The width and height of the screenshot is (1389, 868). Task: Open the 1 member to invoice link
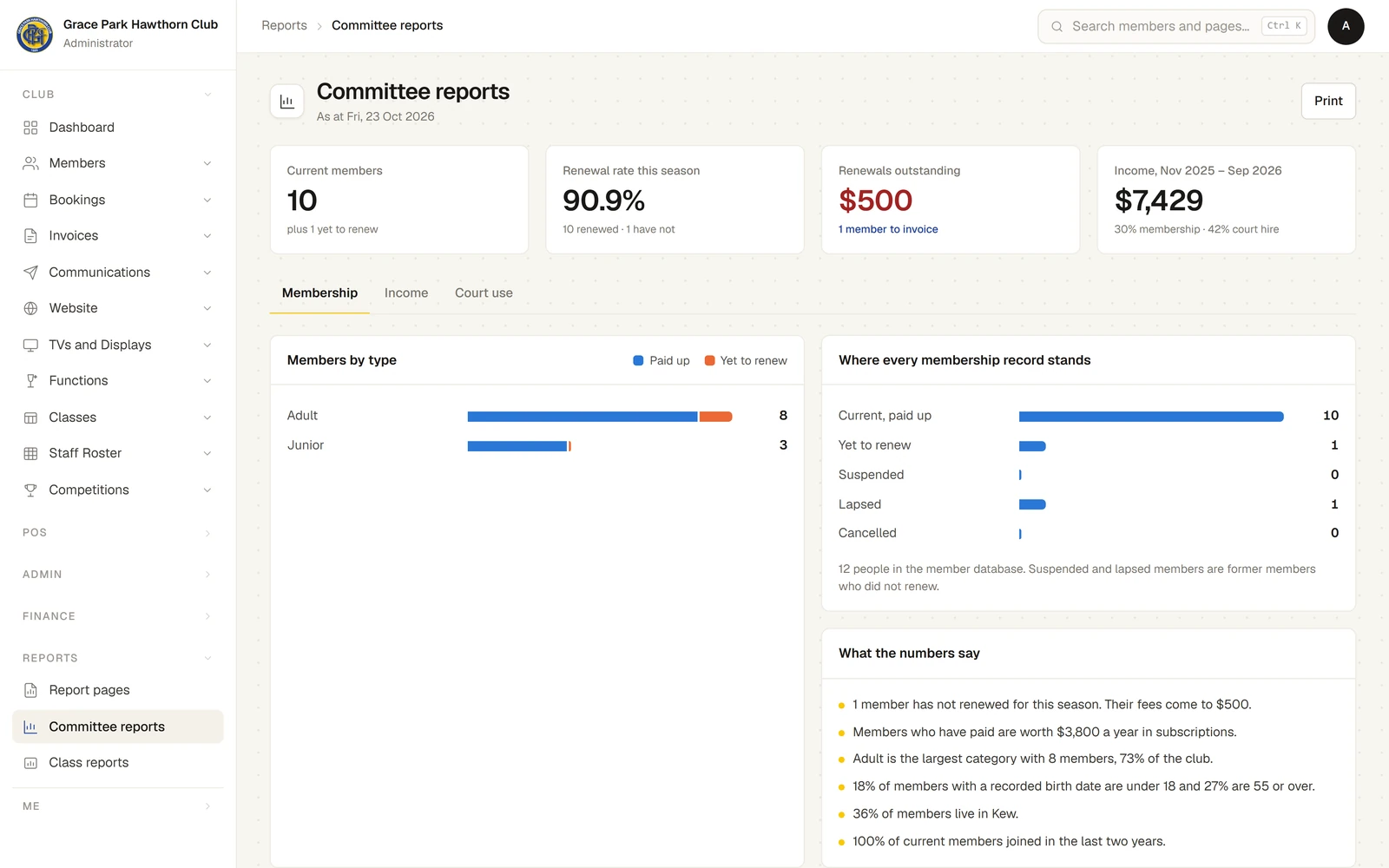click(x=888, y=229)
